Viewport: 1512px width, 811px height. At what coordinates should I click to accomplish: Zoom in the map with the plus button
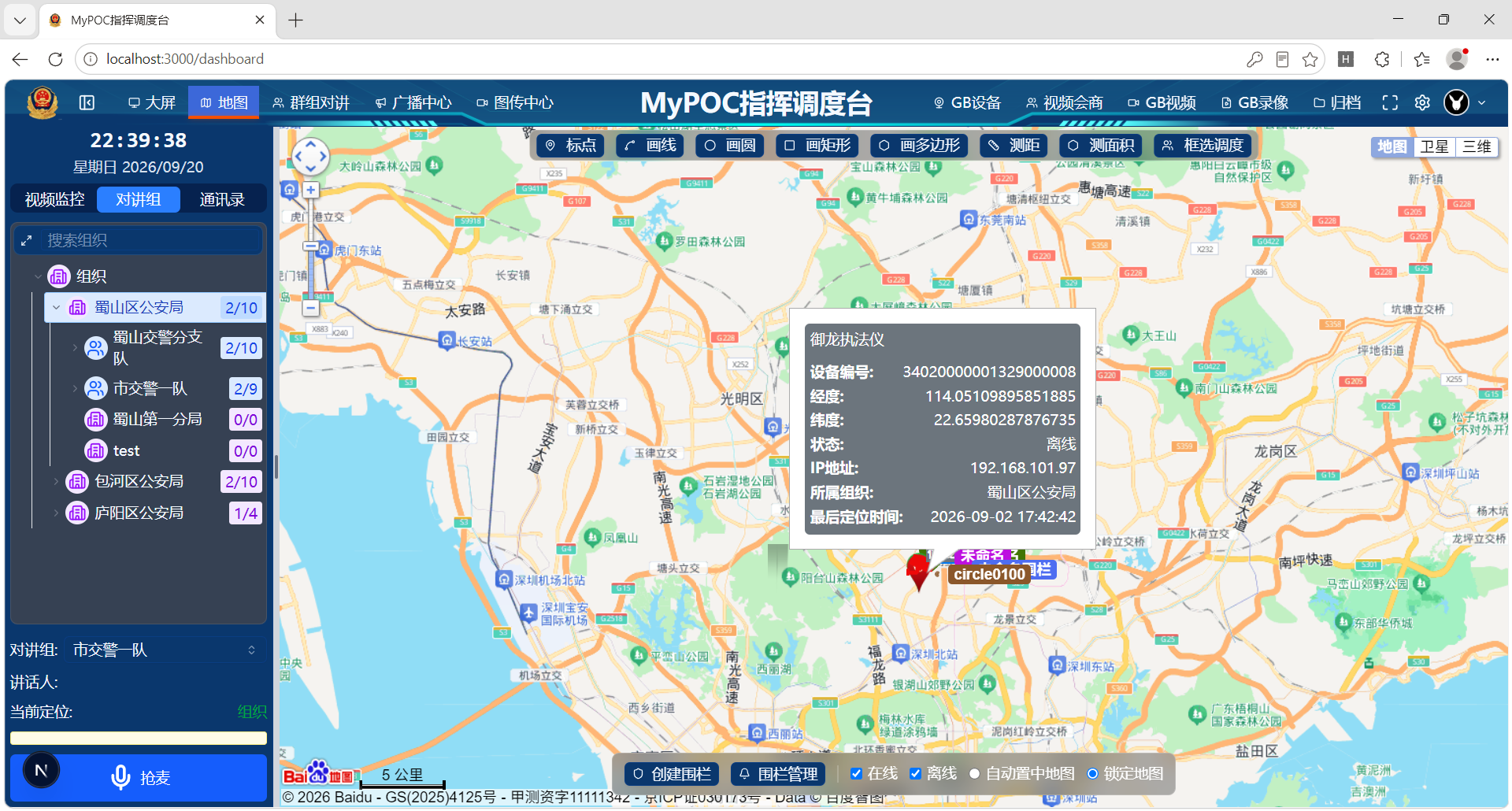[311, 190]
